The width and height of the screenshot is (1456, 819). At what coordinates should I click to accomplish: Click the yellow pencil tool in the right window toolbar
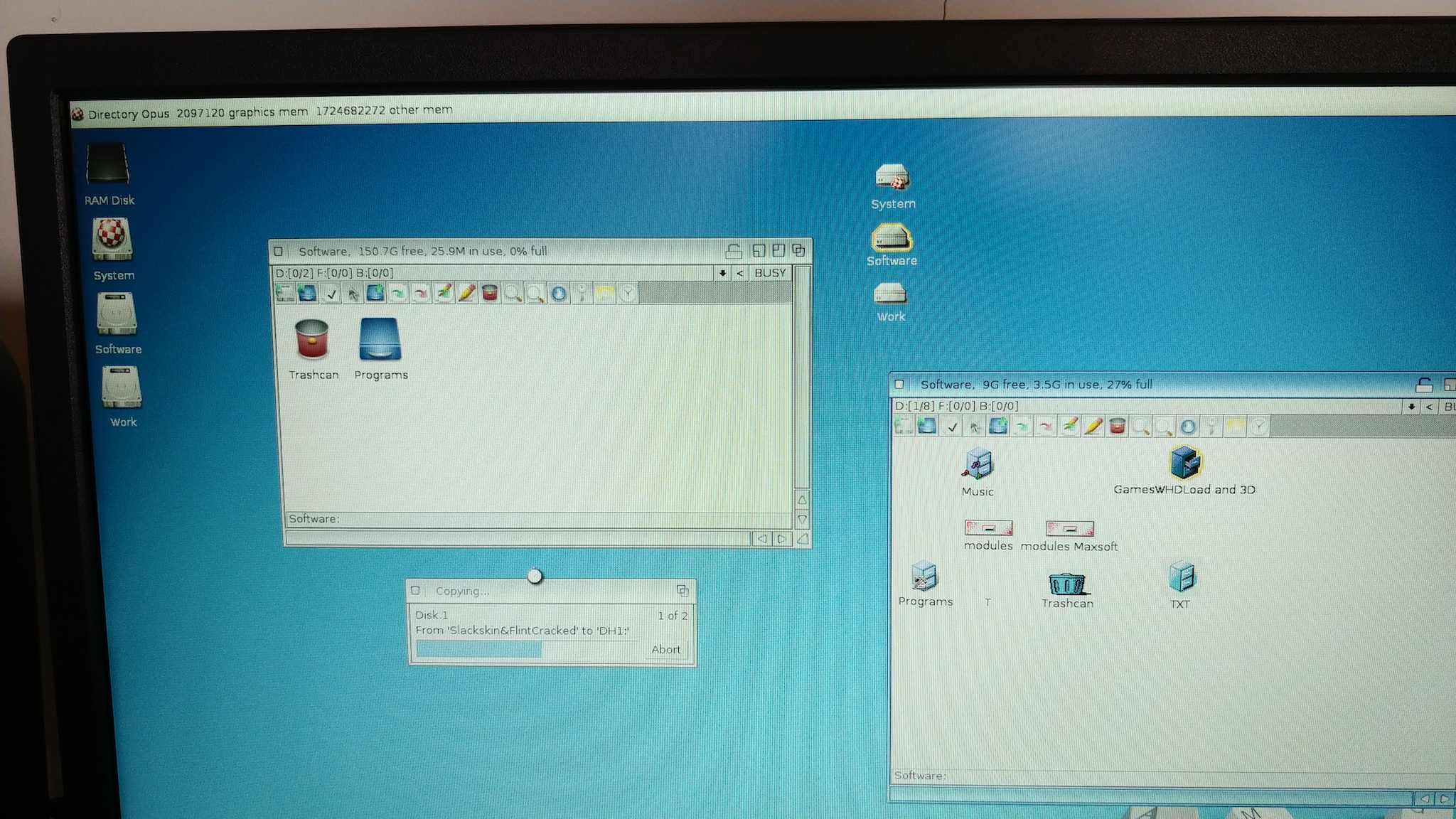pos(1093,427)
